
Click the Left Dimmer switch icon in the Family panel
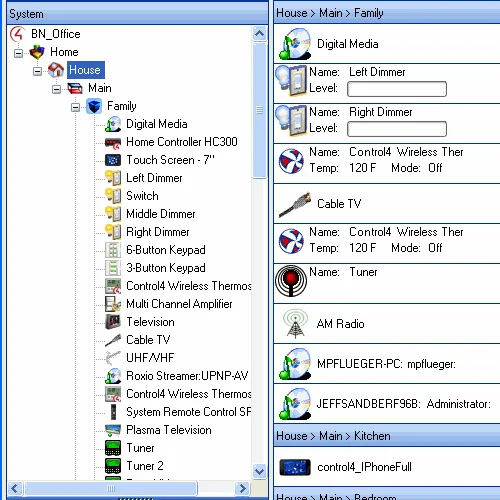291,81
